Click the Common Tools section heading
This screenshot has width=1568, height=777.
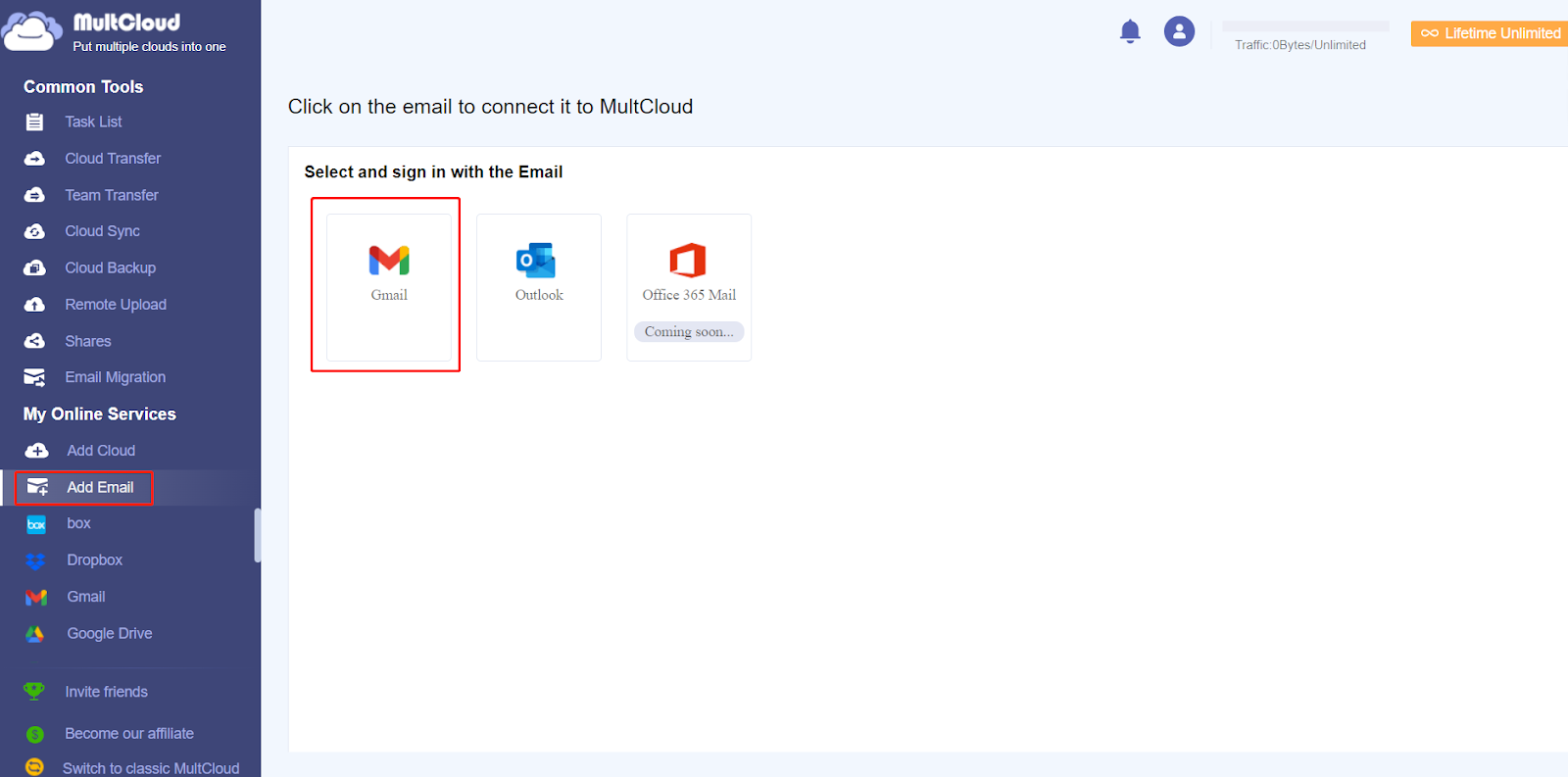pyautogui.click(x=83, y=87)
